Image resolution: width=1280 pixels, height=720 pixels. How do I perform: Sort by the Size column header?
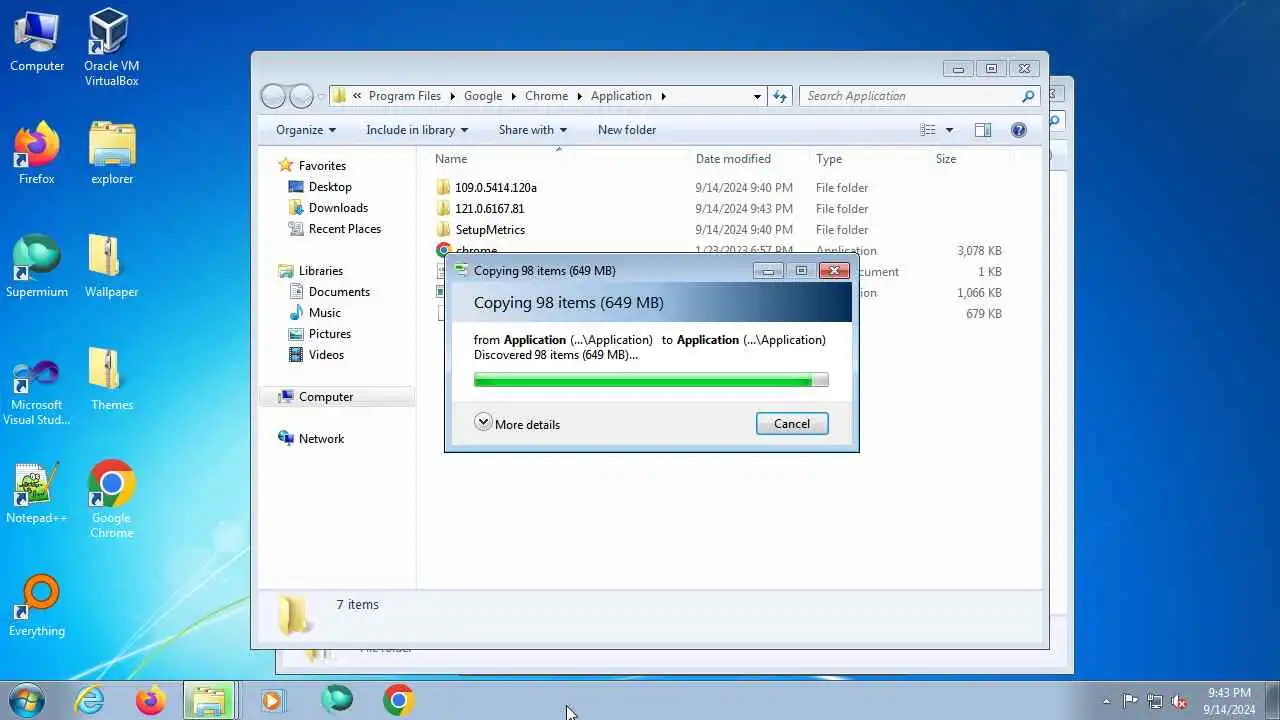946,159
